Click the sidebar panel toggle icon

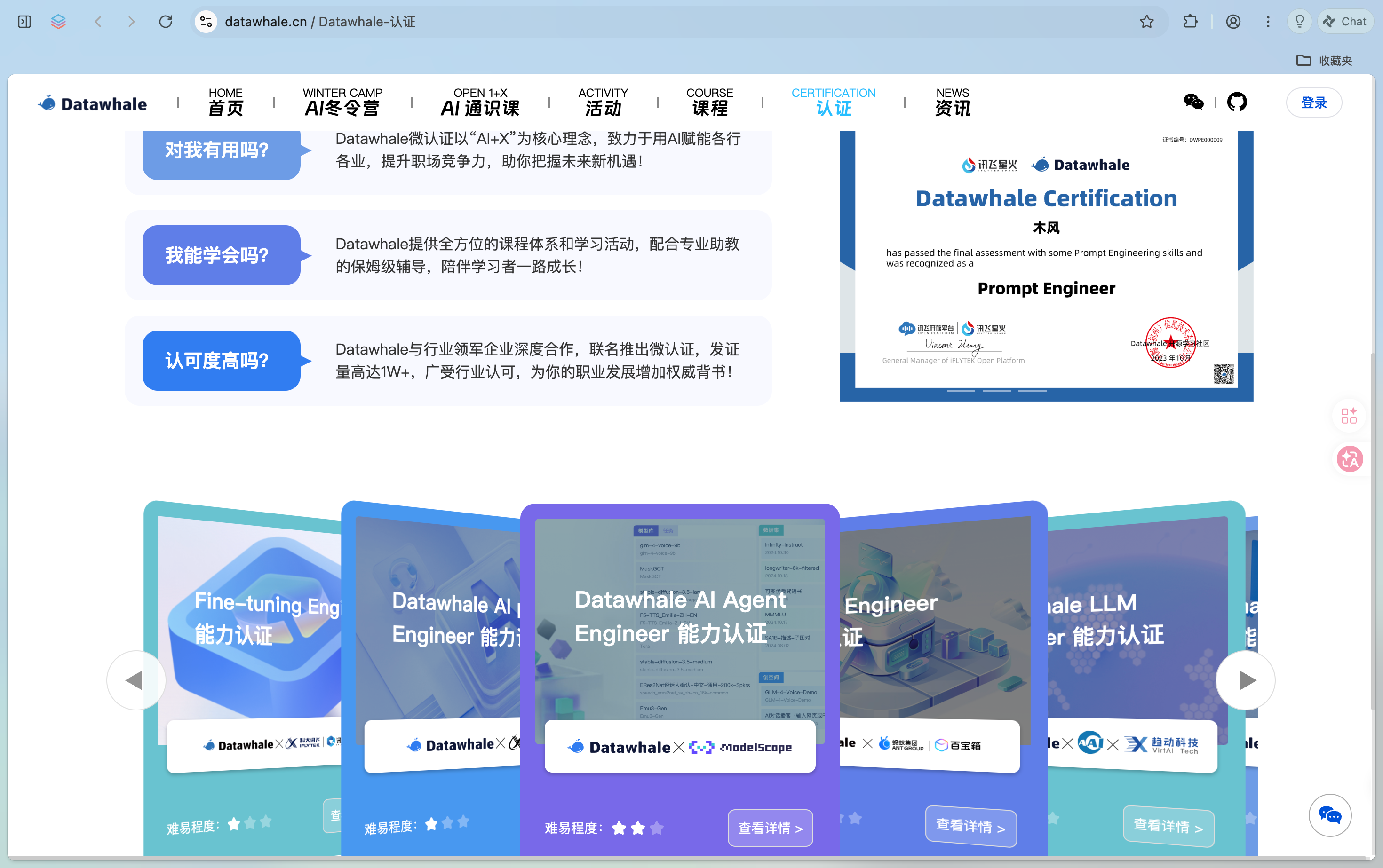[x=24, y=22]
